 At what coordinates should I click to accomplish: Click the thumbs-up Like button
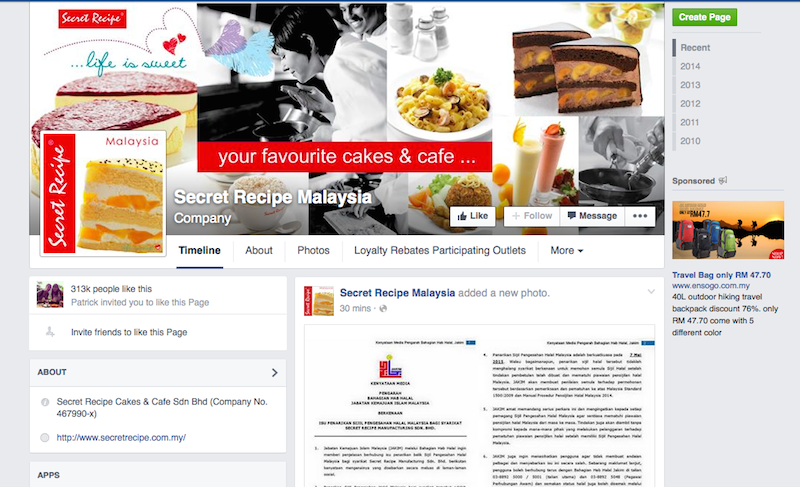pos(472,216)
